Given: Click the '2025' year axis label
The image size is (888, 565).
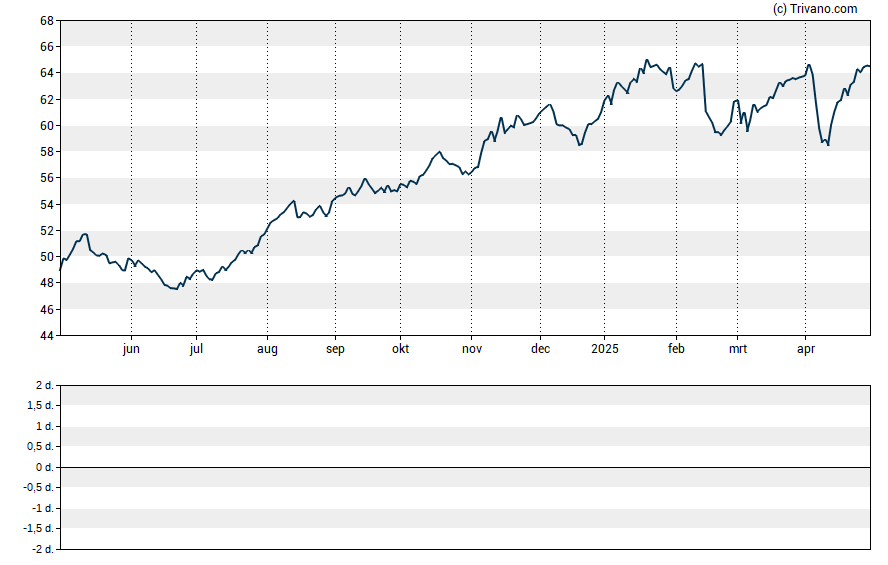Looking at the screenshot, I should click(x=605, y=349).
